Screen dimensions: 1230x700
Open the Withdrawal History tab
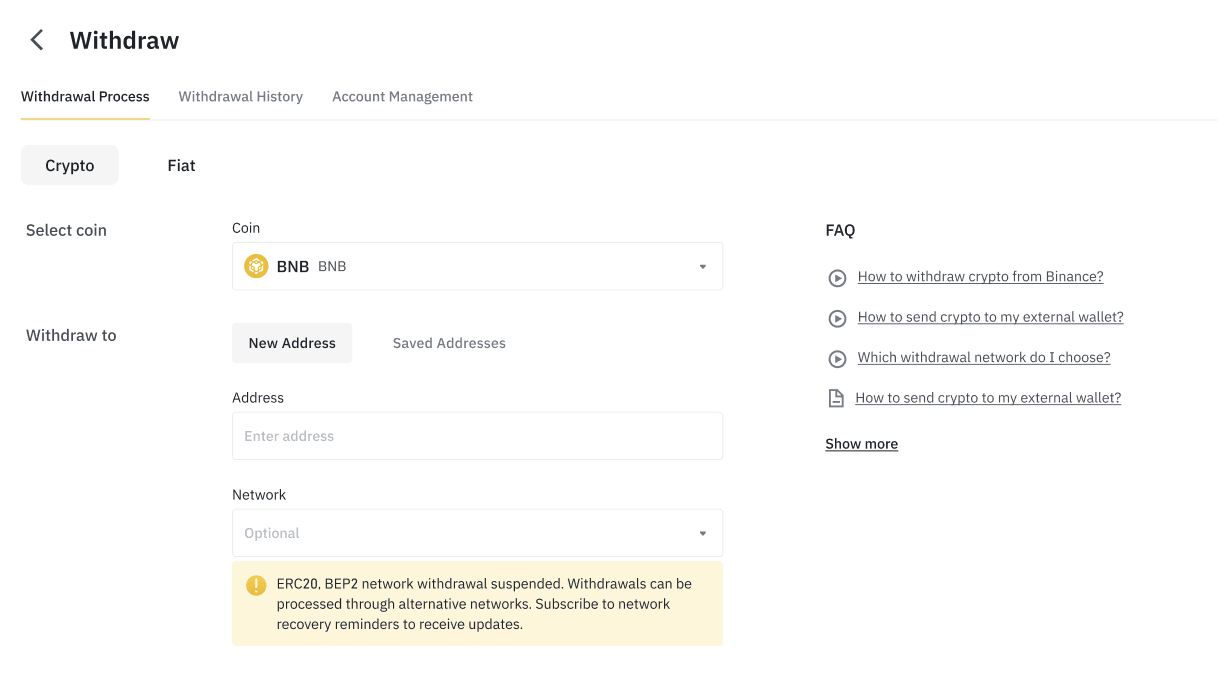(240, 97)
